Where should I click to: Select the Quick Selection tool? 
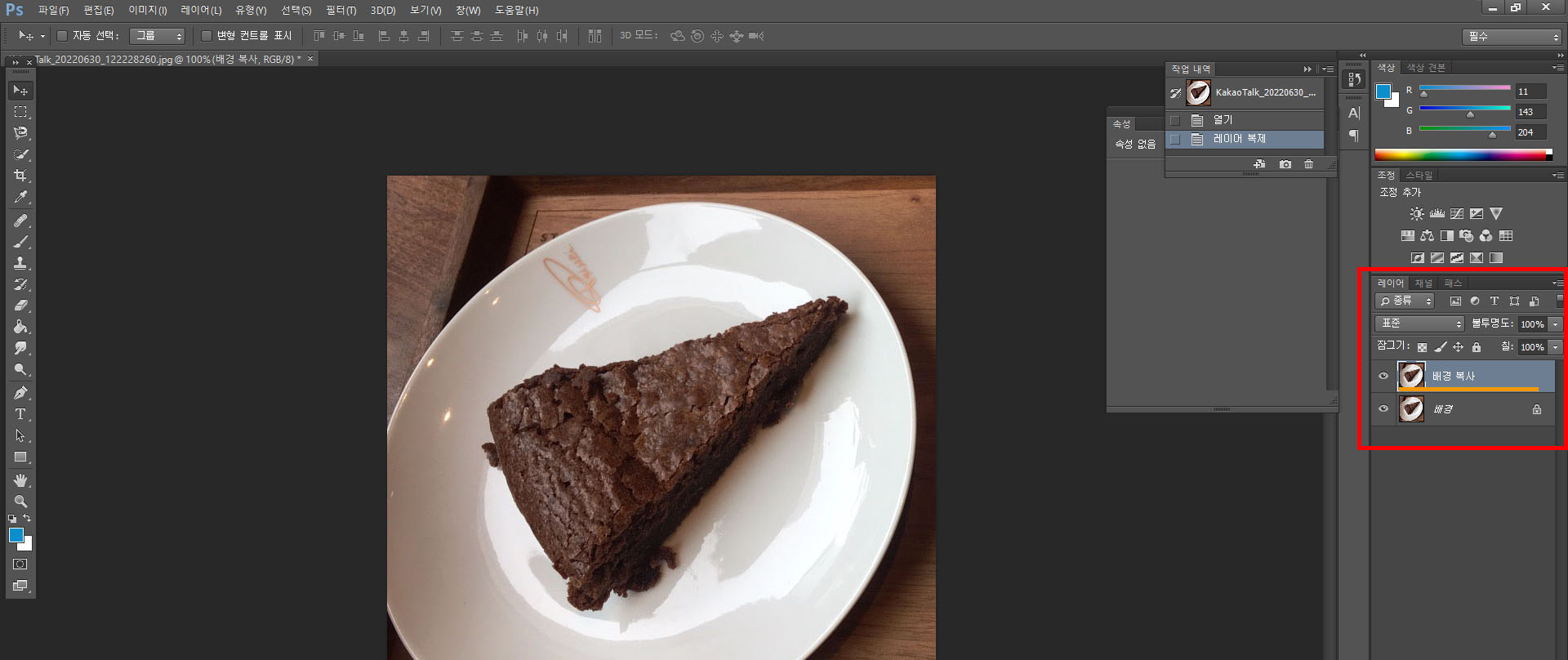20,154
